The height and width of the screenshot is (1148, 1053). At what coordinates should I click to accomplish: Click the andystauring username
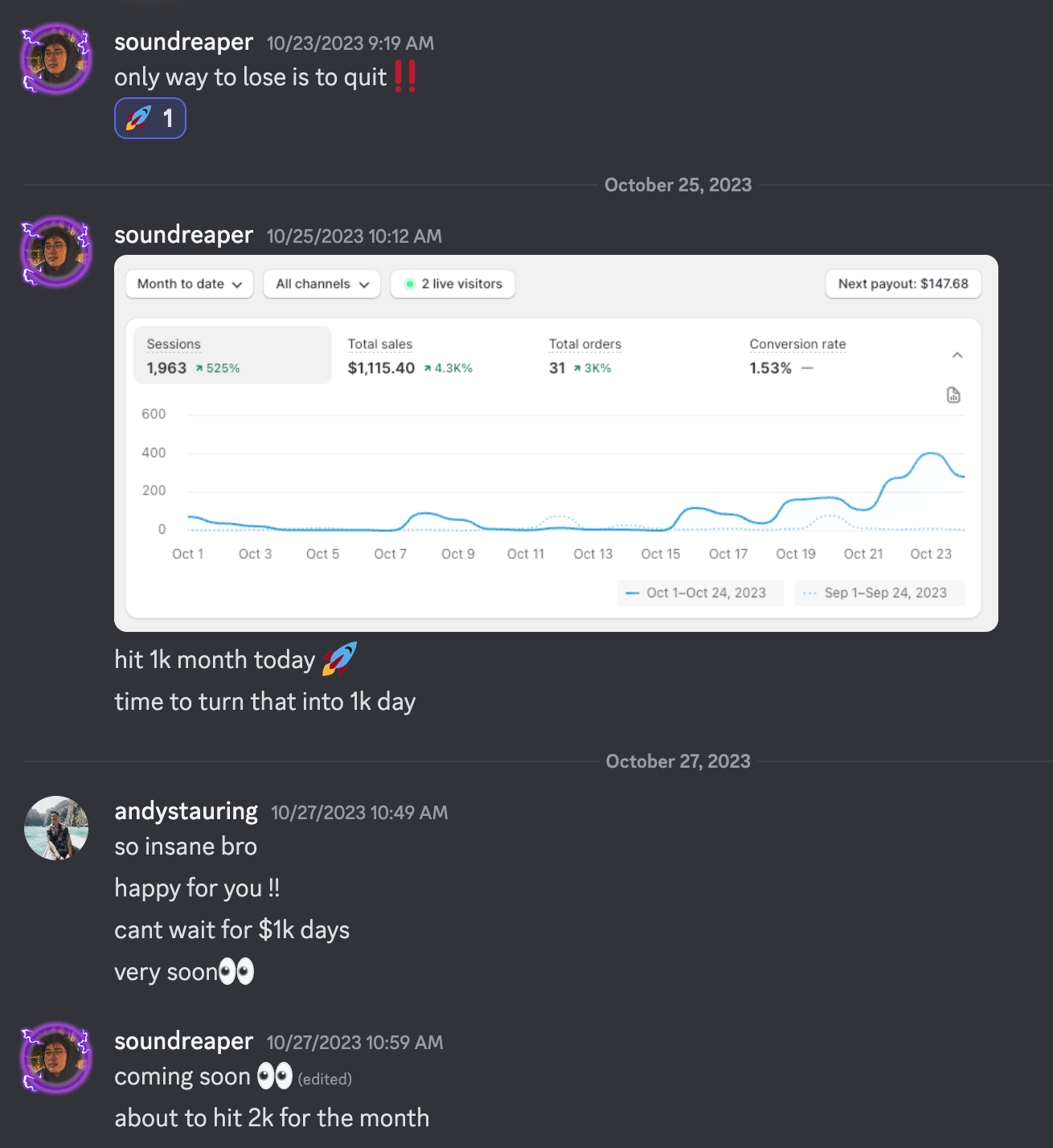[186, 811]
